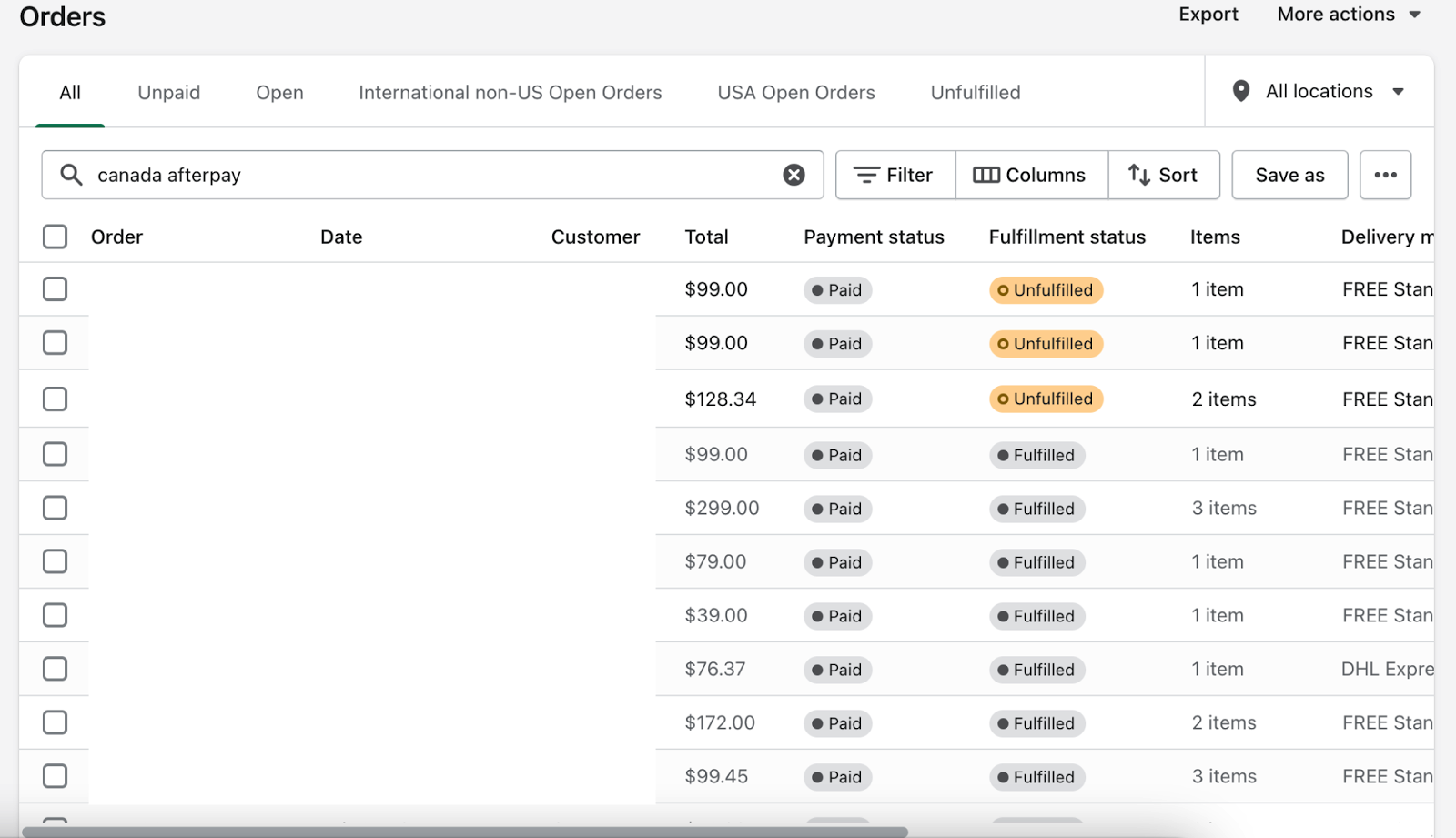Viewport: 1456px width, 838px height.
Task: Check the box for the $299.00 order
Action: click(56, 508)
